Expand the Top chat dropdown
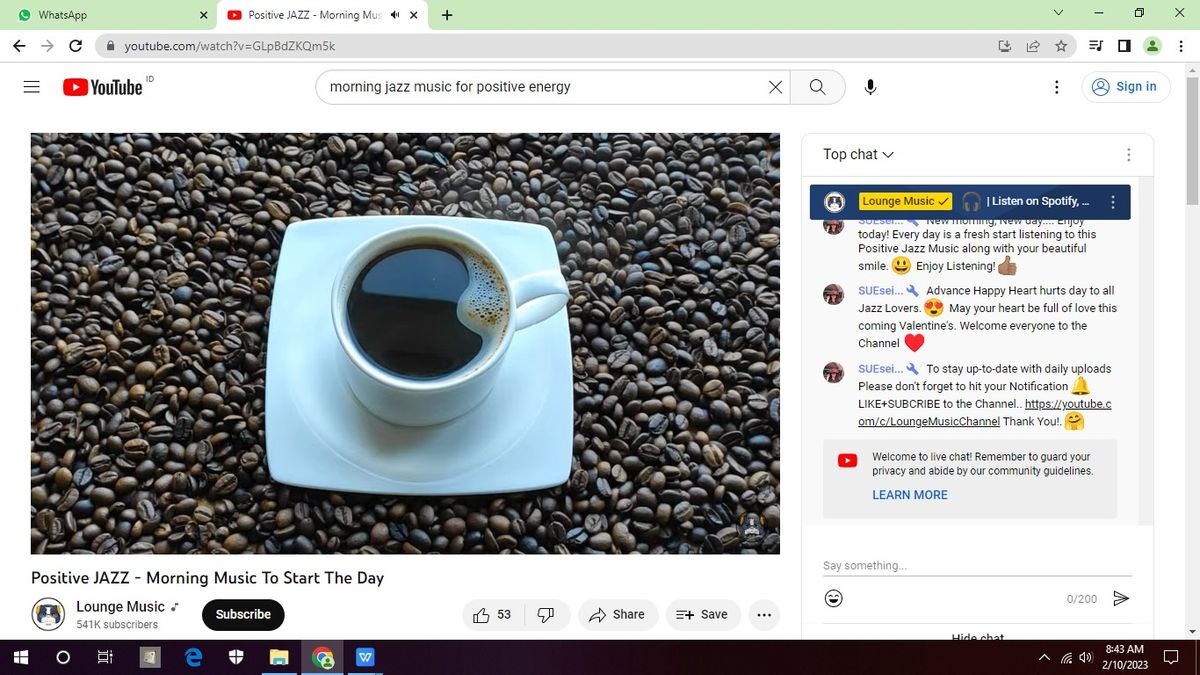This screenshot has height=675, width=1200. click(858, 154)
